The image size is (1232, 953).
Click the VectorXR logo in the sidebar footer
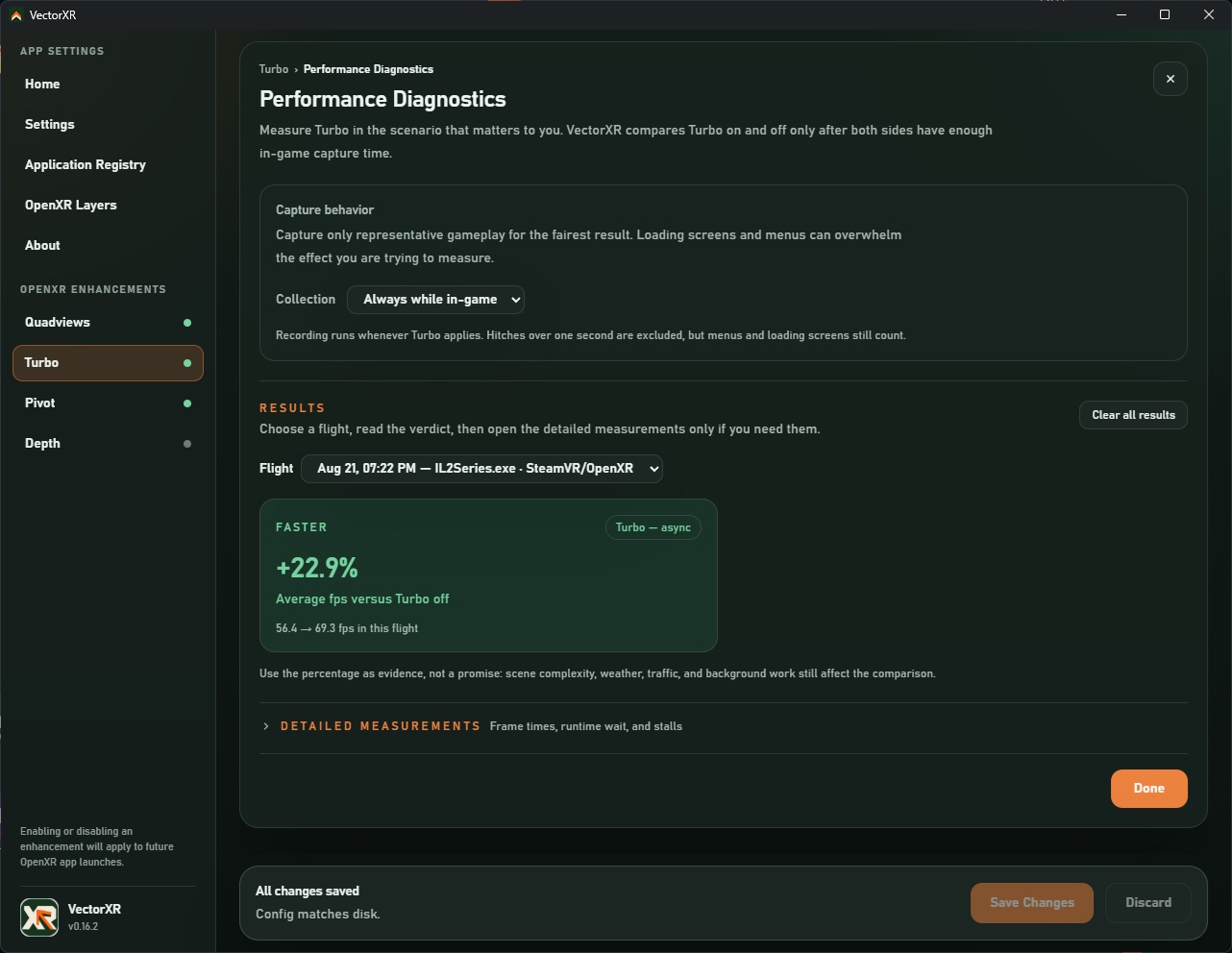(x=39, y=916)
